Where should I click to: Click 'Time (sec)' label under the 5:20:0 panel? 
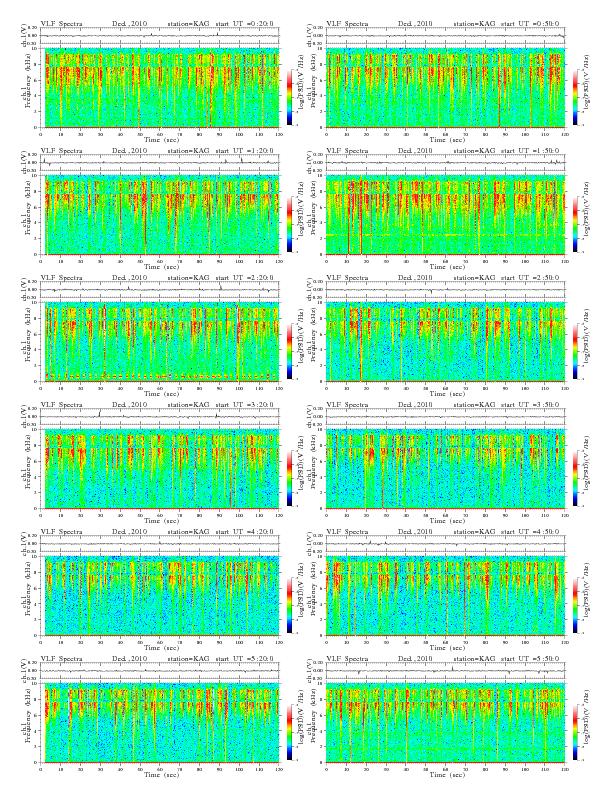click(x=160, y=774)
